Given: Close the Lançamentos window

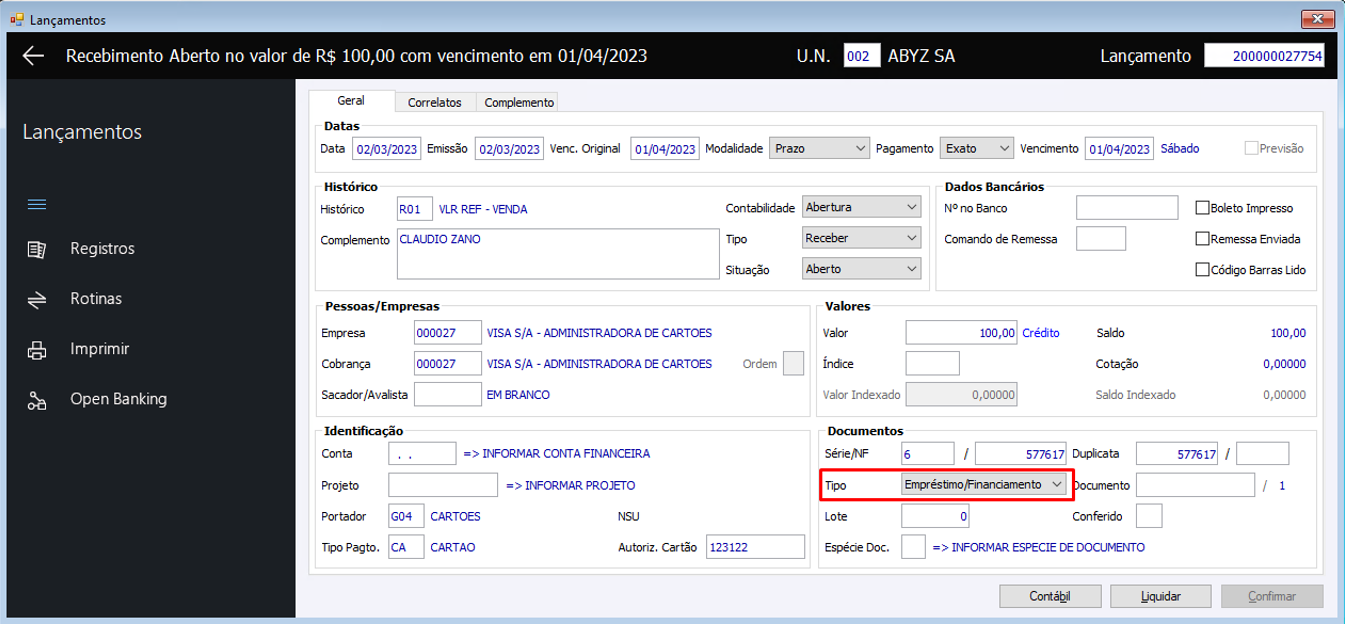Looking at the screenshot, I should pos(1316,19).
